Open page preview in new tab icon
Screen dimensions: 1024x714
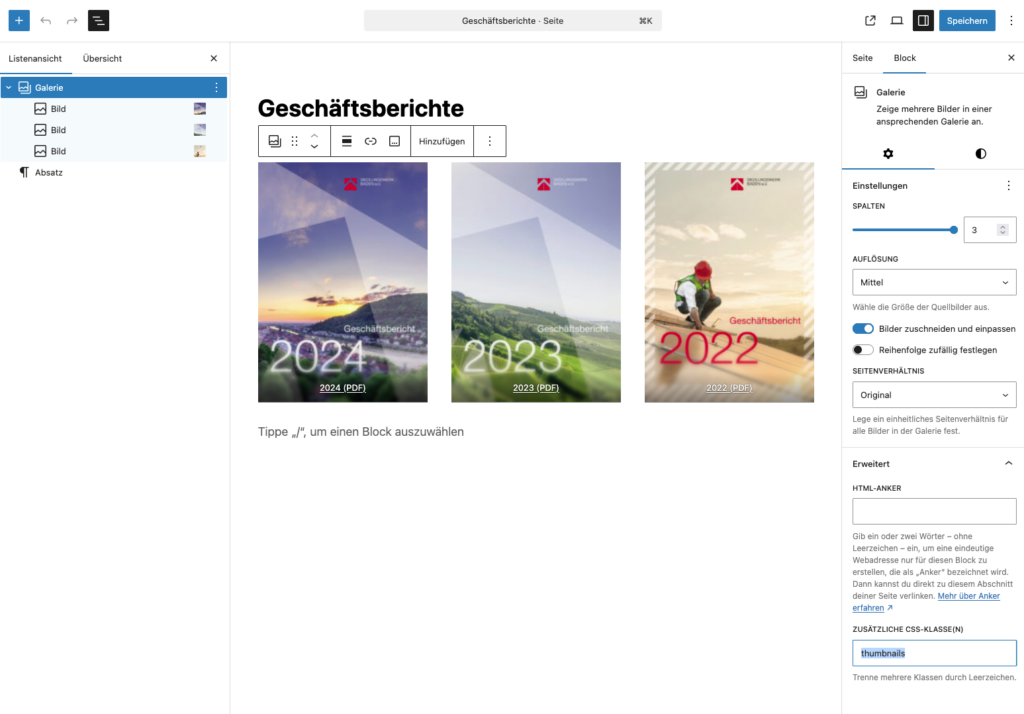tap(870, 20)
